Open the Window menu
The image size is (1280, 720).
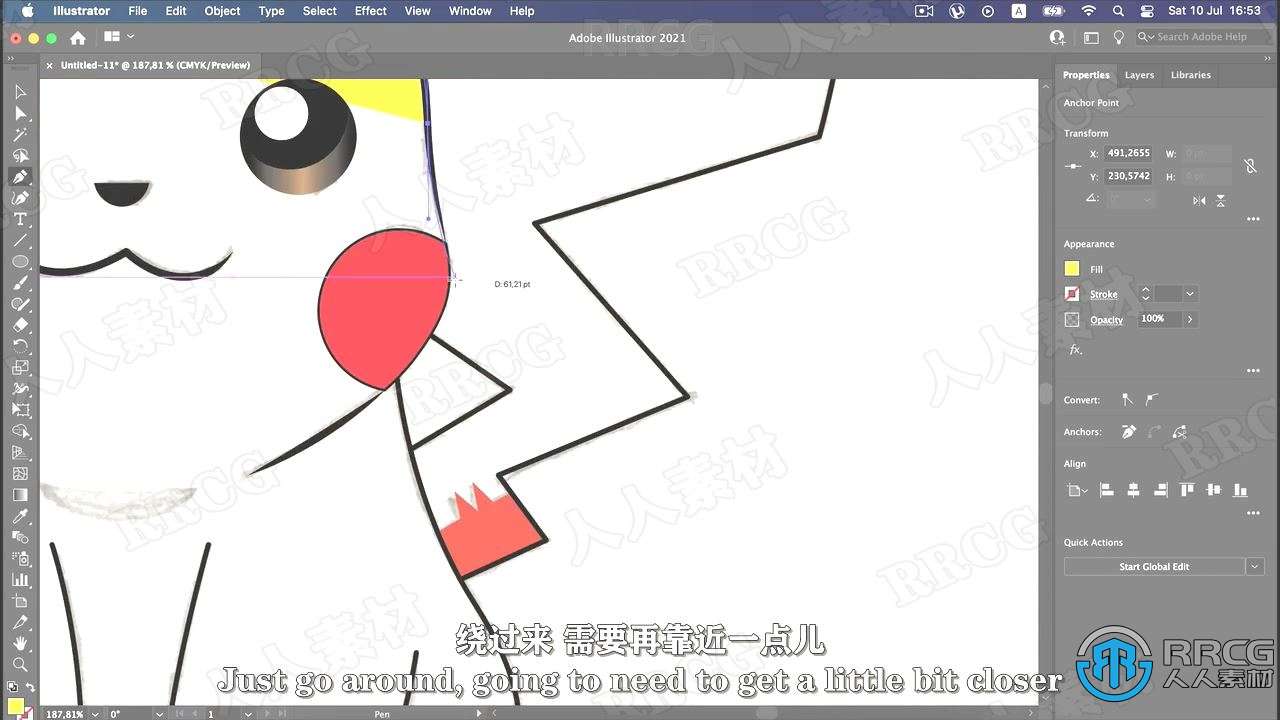[x=470, y=11]
